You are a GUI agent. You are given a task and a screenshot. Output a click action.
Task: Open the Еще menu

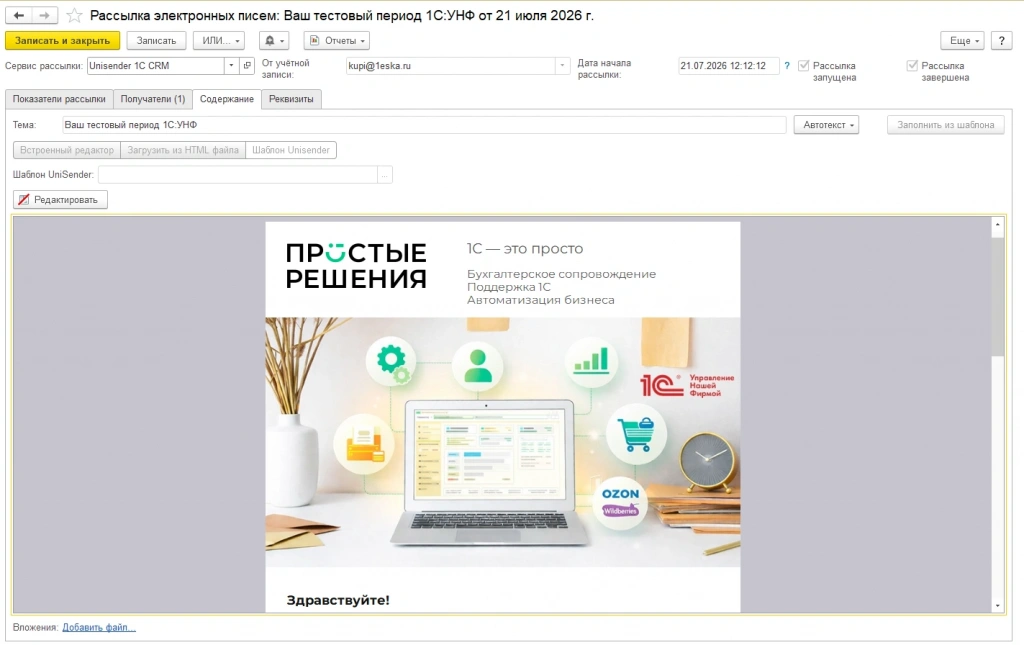click(963, 40)
